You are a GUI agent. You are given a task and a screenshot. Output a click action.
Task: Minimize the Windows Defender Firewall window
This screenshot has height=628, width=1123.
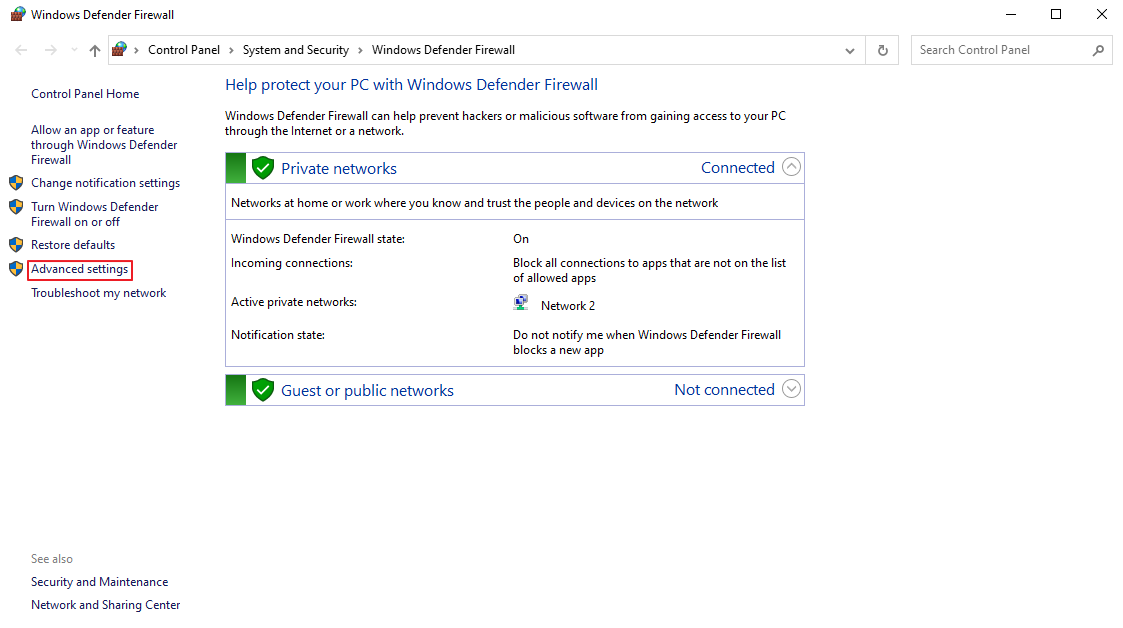pyautogui.click(x=1011, y=14)
